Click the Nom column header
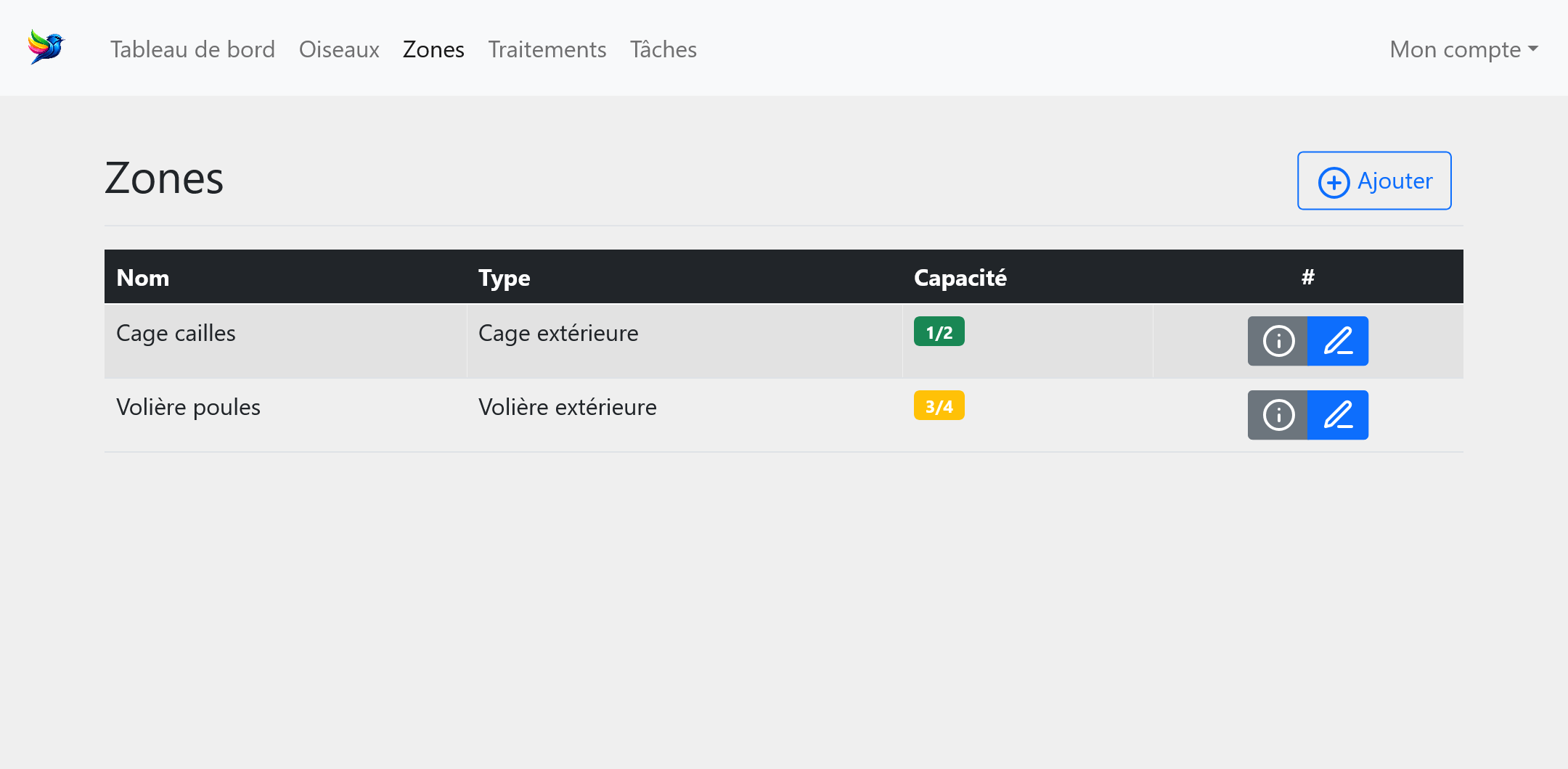Viewport: 1568px width, 769px height. 143,278
